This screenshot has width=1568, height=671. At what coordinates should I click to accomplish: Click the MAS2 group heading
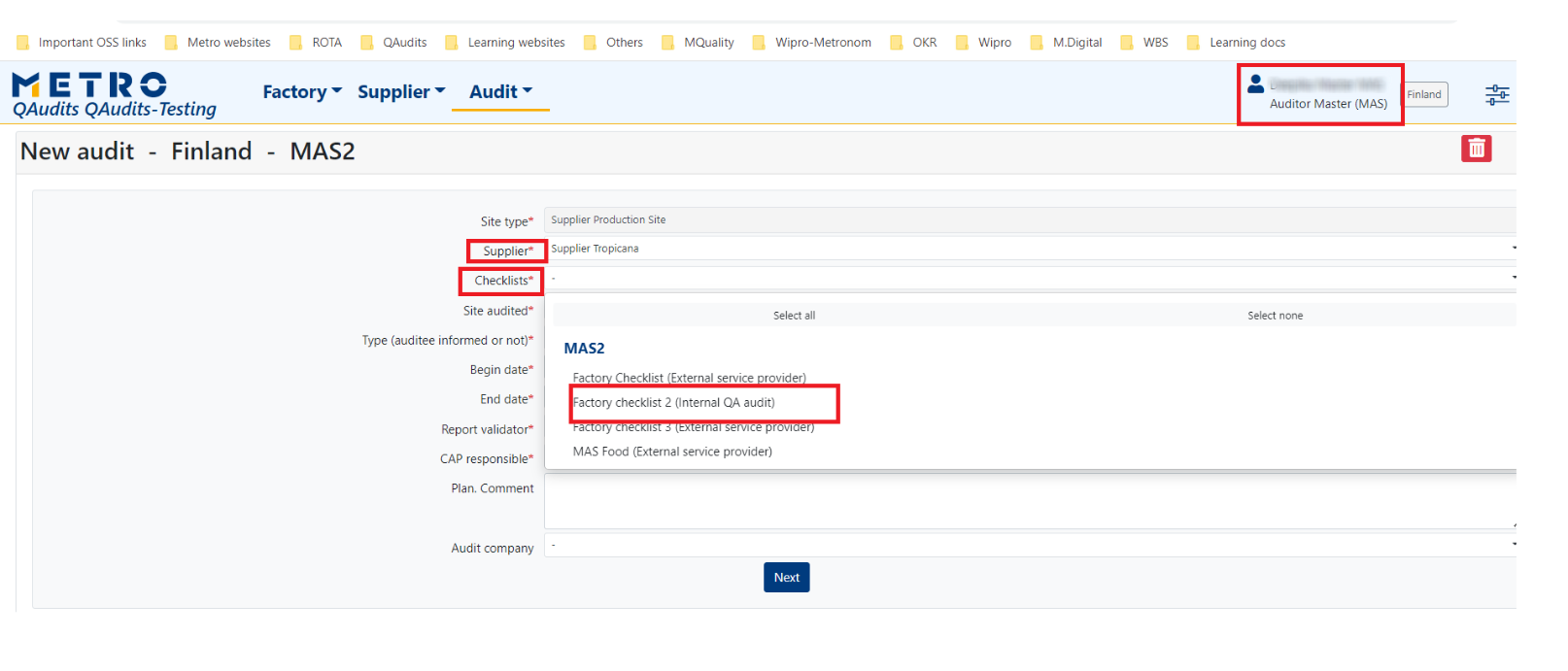(x=584, y=349)
